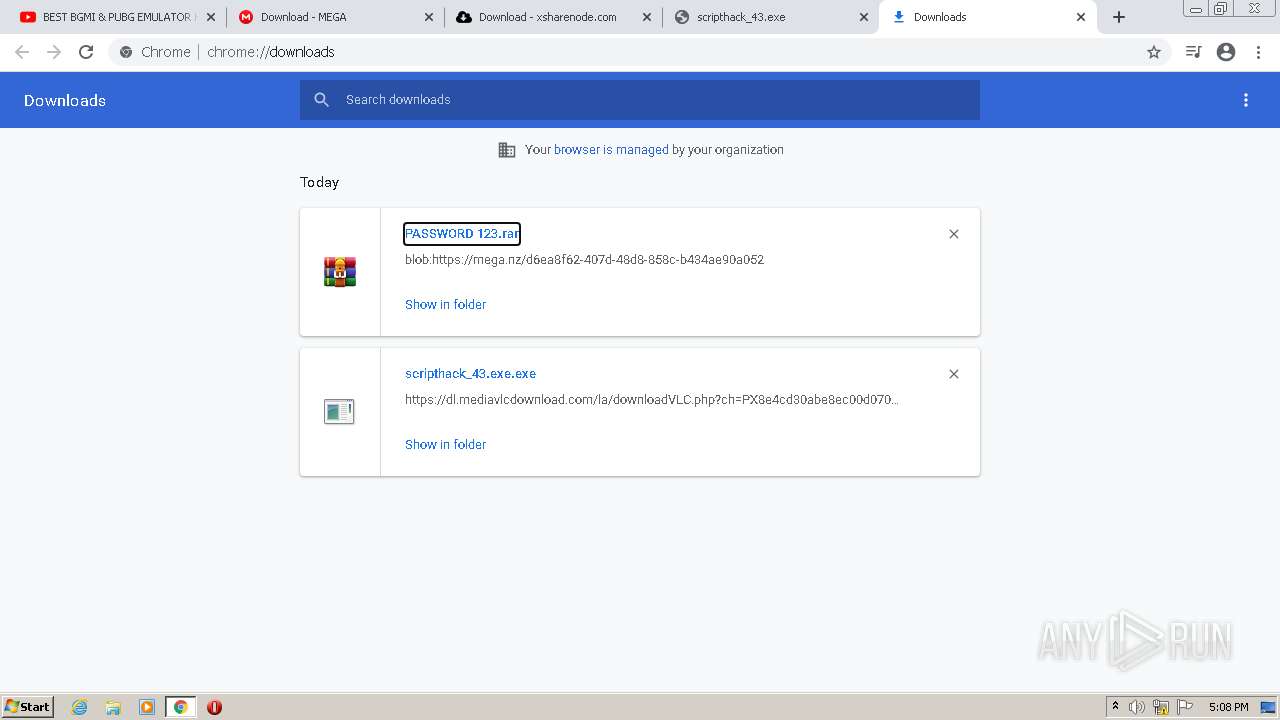Open the Opera icon in the taskbar

214,707
